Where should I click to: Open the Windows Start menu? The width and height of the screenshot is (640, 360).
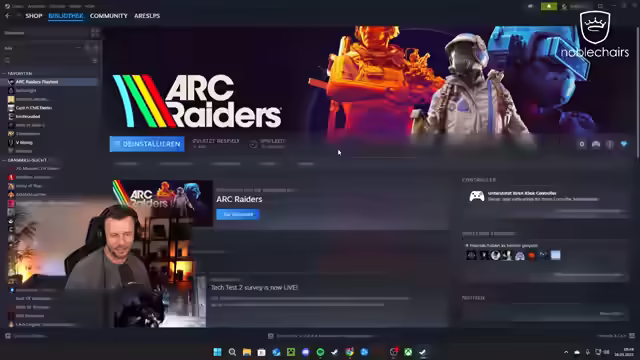218,352
